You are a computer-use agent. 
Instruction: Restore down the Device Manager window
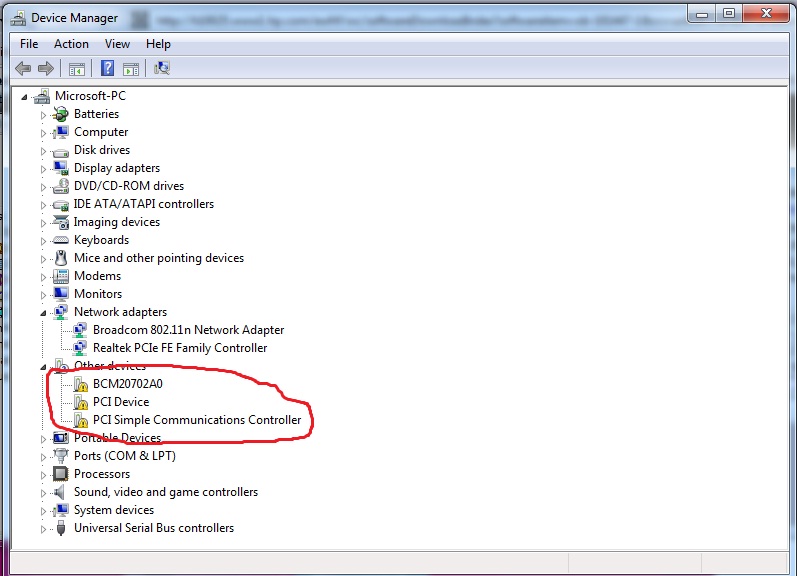(729, 14)
